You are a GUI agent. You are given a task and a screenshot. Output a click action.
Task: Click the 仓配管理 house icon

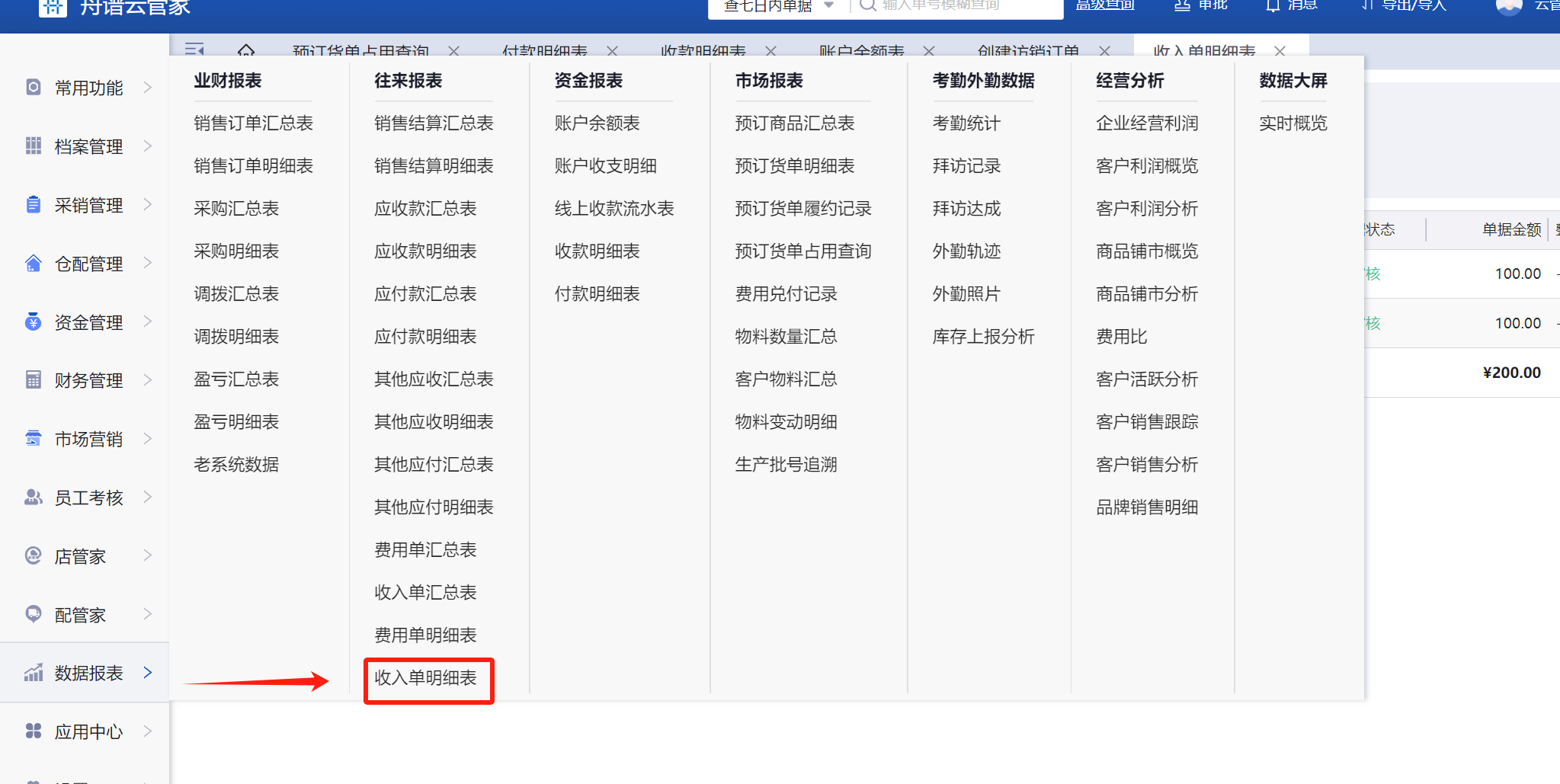pos(34,263)
